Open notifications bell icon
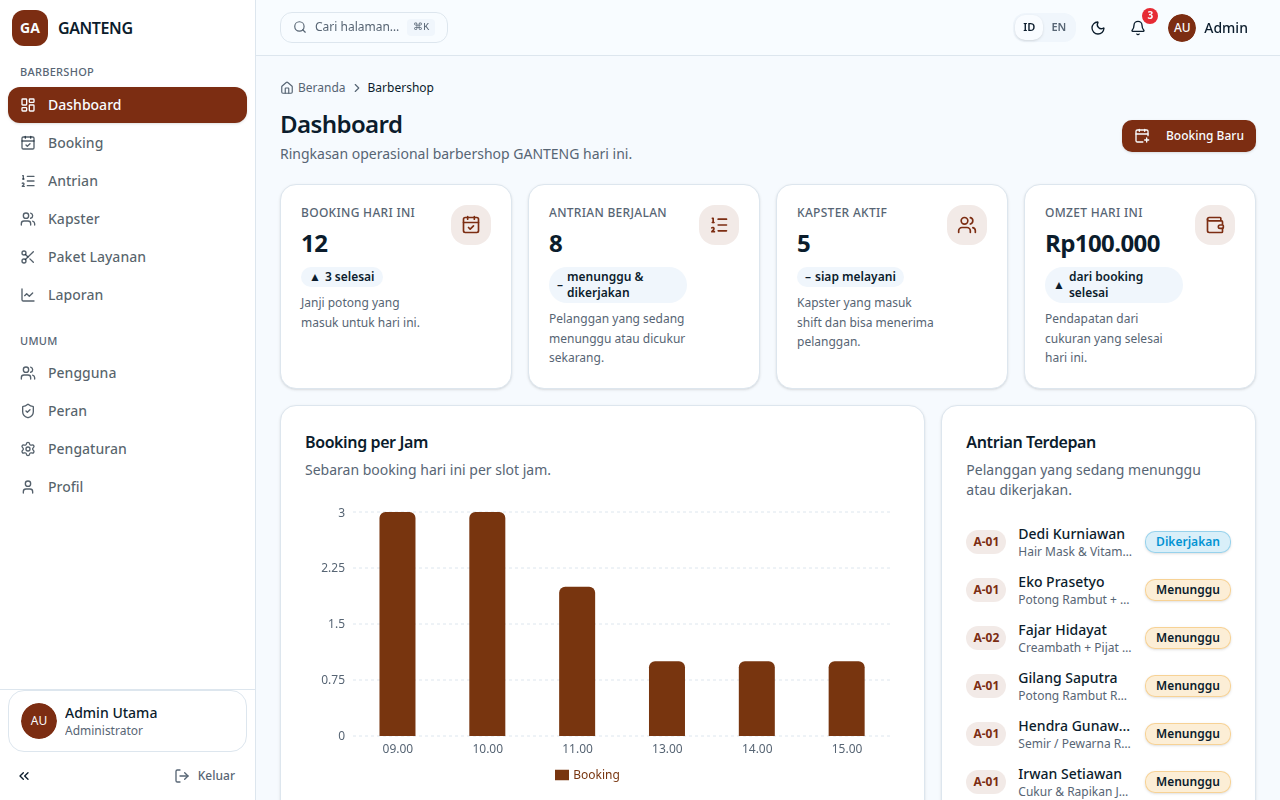 (1138, 28)
